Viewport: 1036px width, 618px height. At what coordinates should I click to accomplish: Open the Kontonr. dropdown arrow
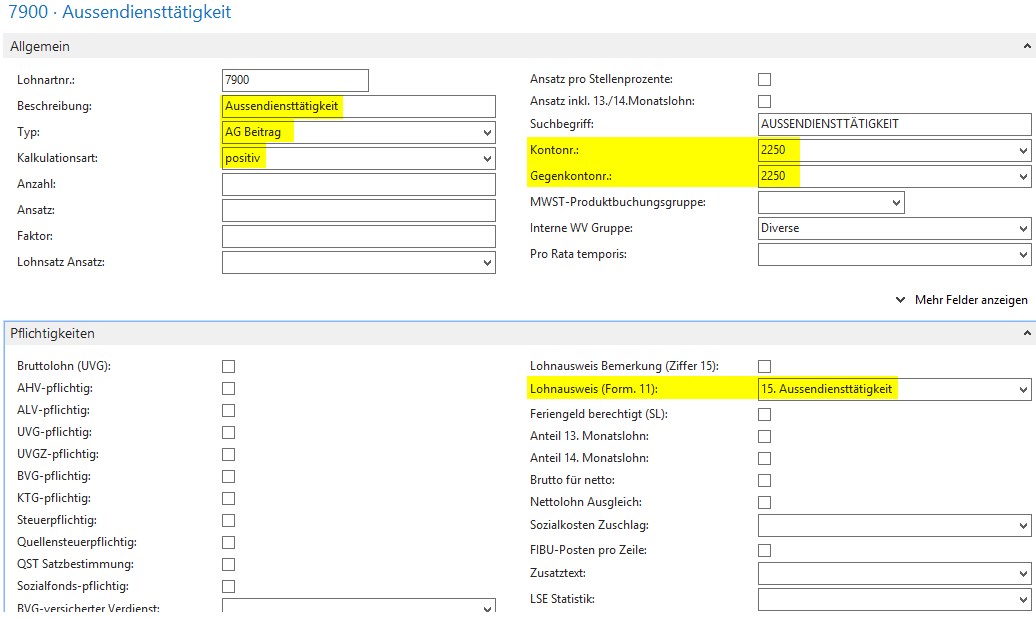1022,151
